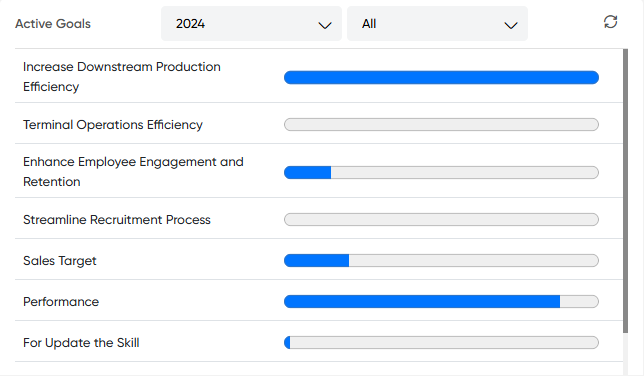This screenshot has height=376, width=644.
Task: Click the Streamline Recruitment progress bar
Action: coord(441,219)
